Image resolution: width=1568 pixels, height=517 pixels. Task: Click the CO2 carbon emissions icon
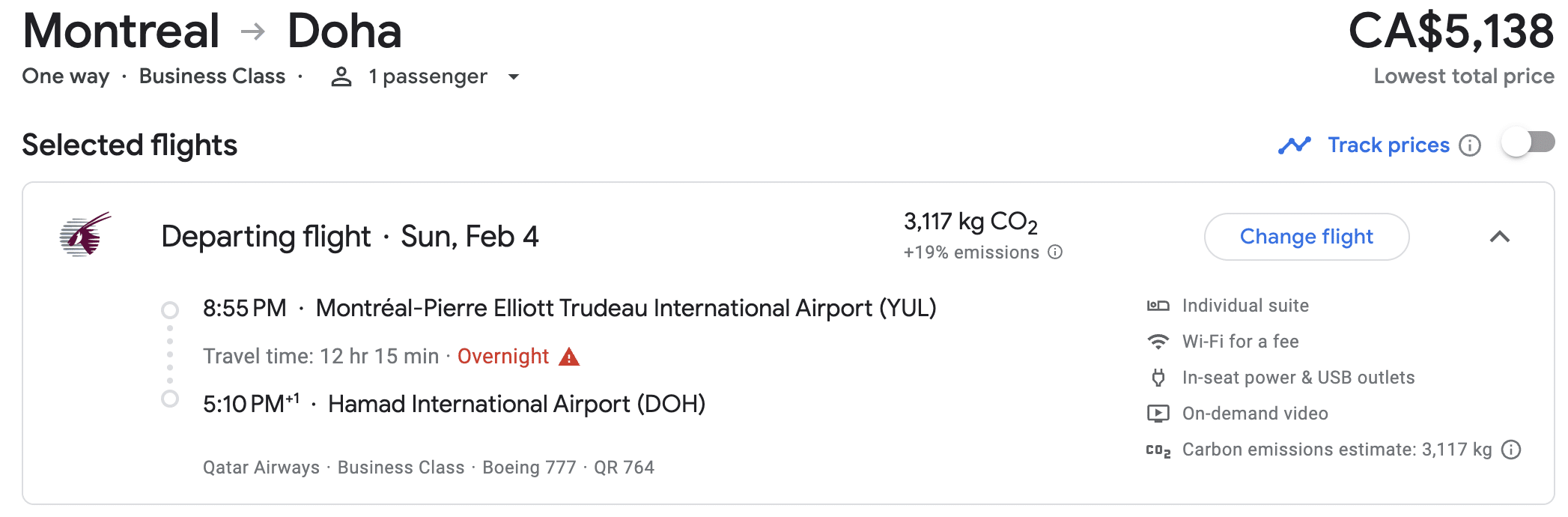pyautogui.click(x=1158, y=450)
